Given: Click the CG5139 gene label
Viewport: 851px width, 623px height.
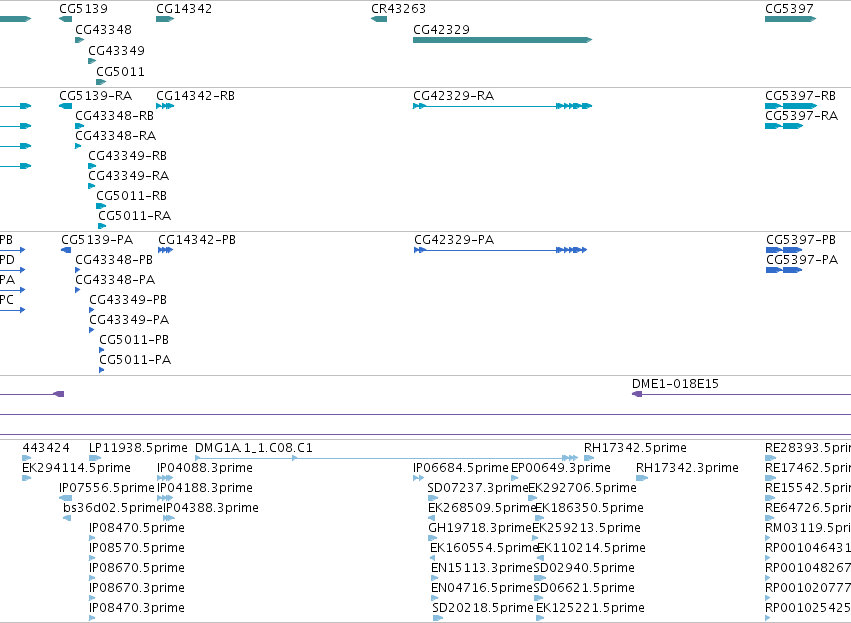Looking at the screenshot, I should pos(84,9).
